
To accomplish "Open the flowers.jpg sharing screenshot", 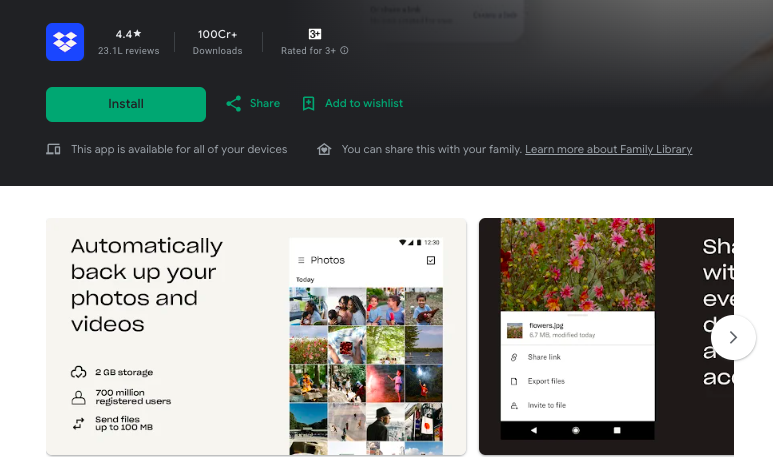I will coord(606,337).
